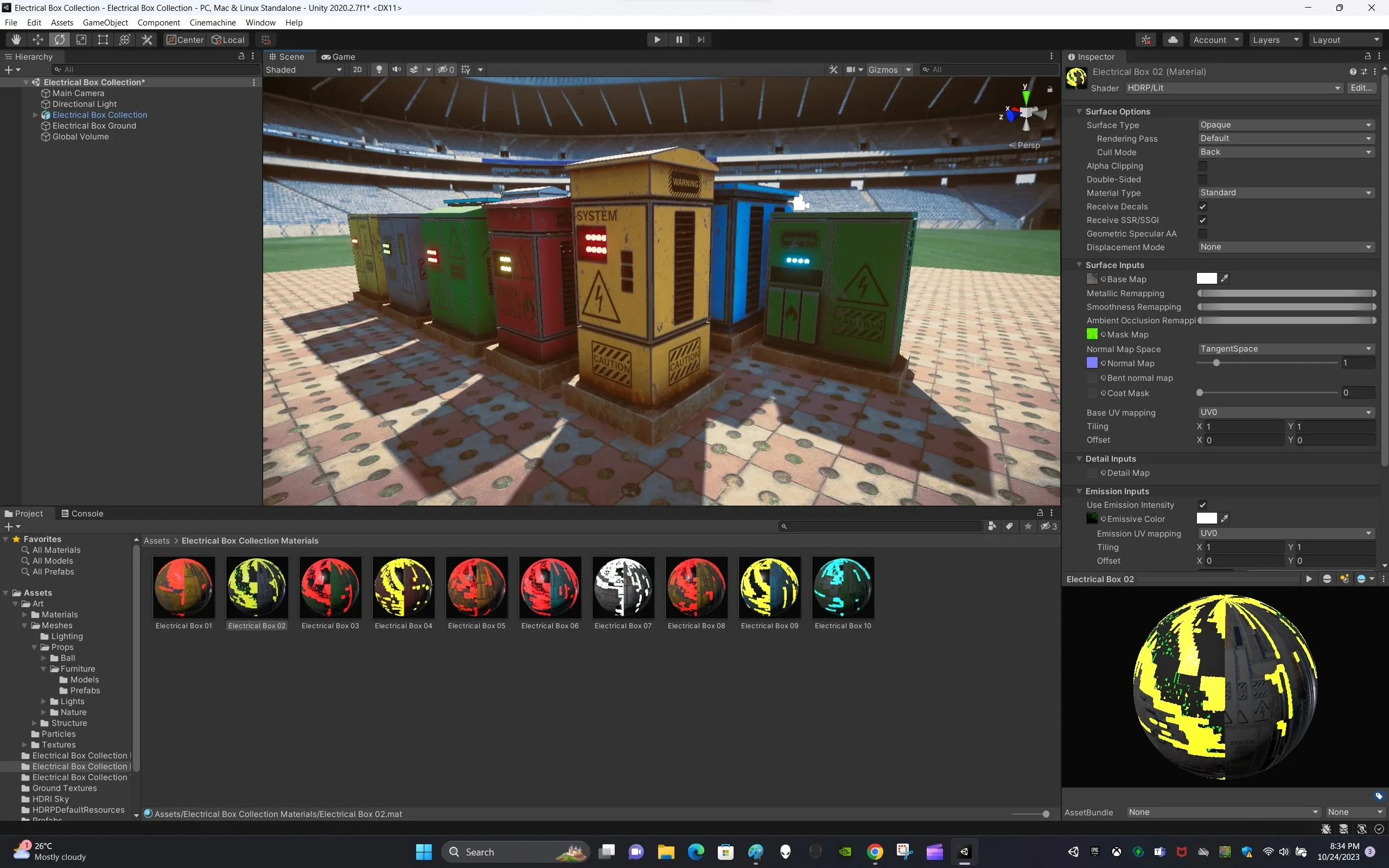
Task: Toggle scene grid visibility icon
Action: click(466, 69)
